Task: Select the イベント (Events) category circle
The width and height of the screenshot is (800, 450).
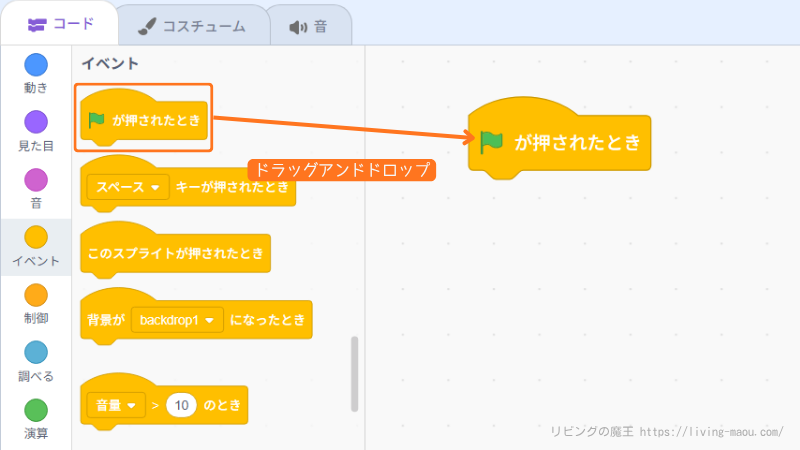Action: coord(36,237)
